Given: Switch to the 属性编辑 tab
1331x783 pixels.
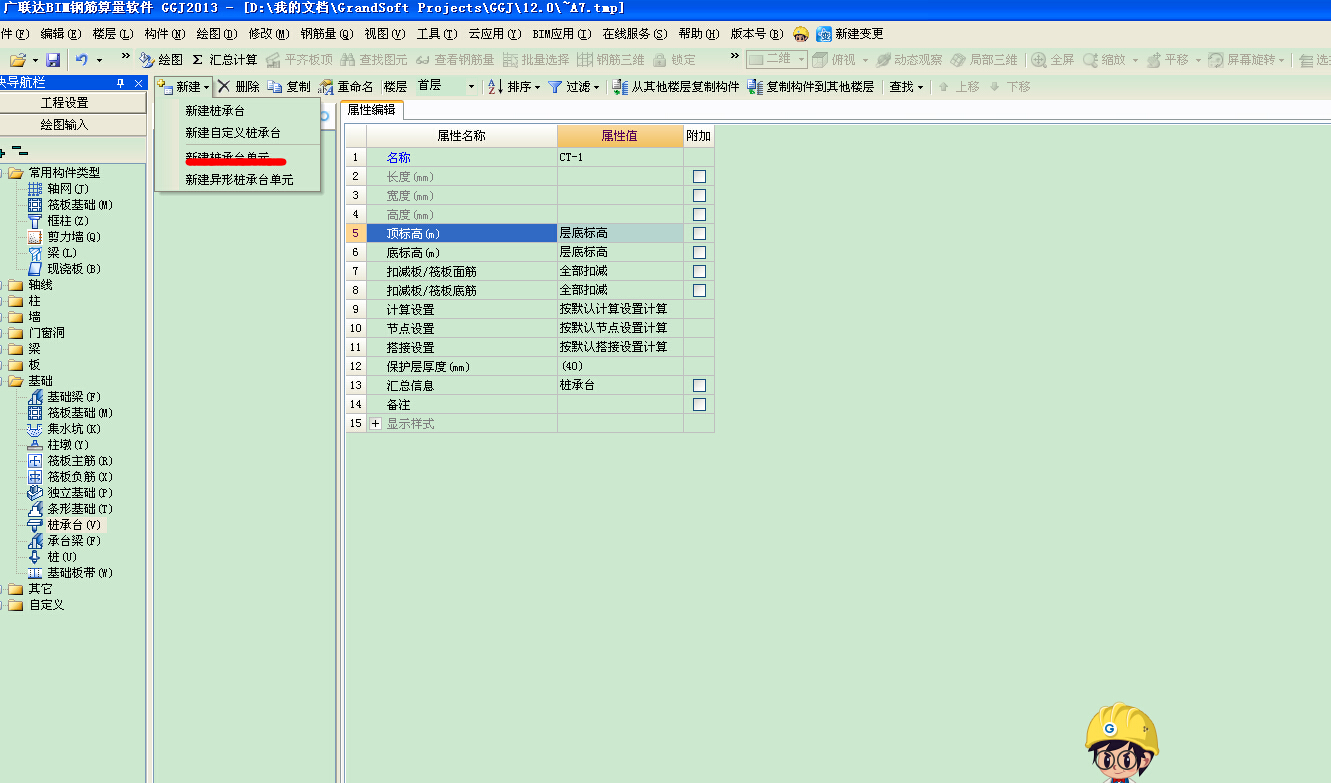Looking at the screenshot, I should pos(372,110).
